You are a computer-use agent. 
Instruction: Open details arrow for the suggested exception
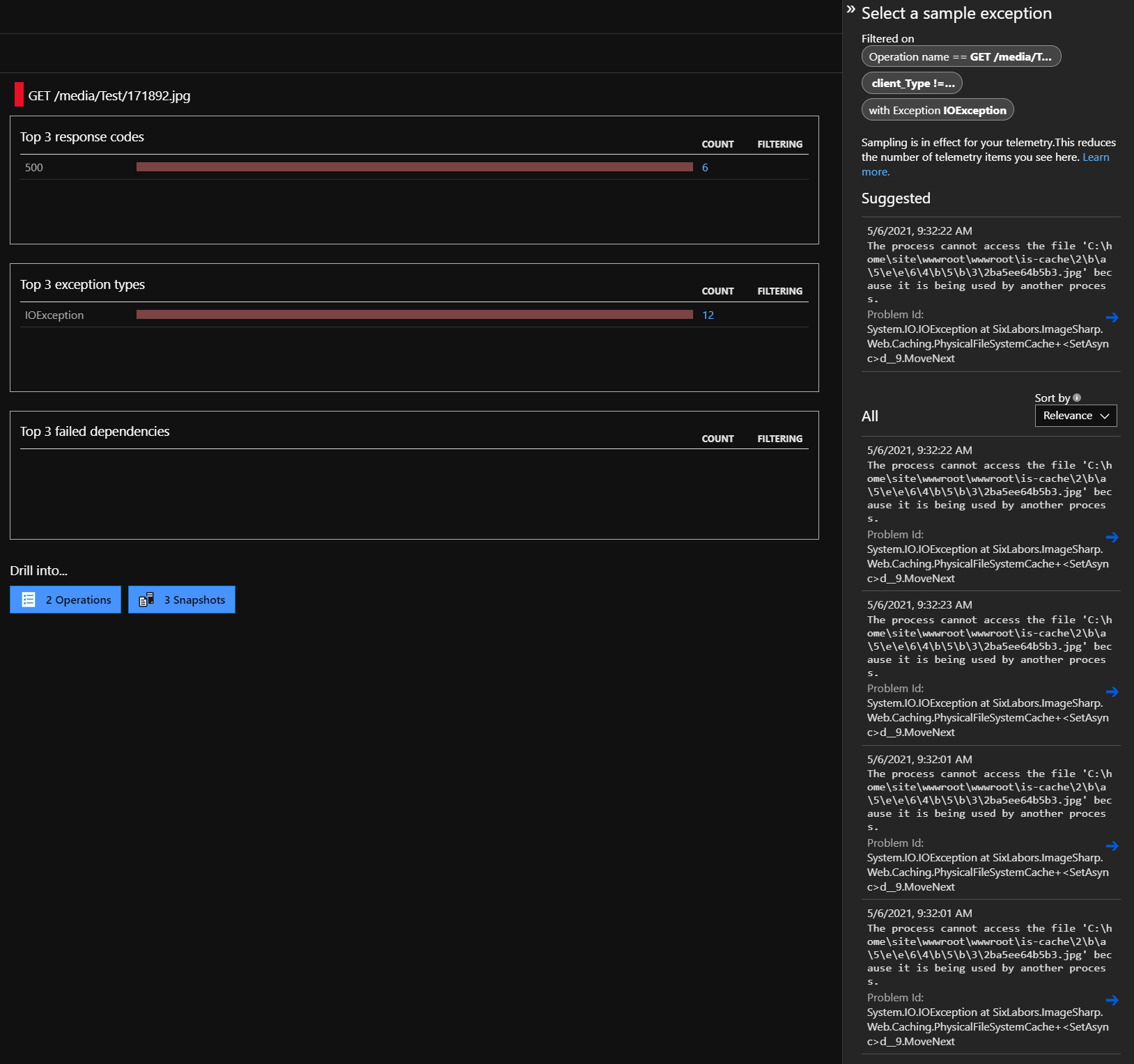pos(1113,318)
